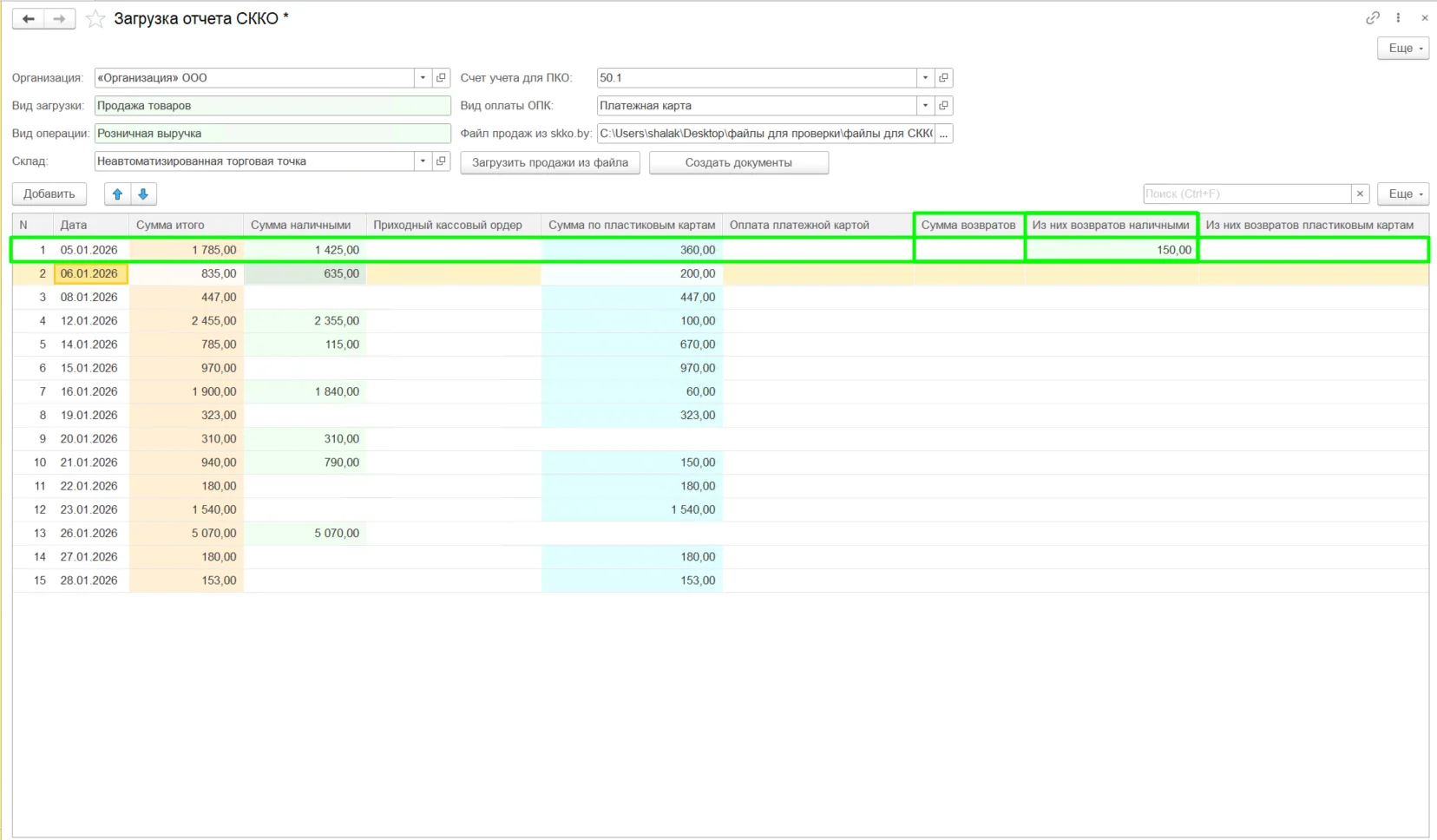Expand Вид оплаты ОПК dropdown
The height and width of the screenshot is (840, 1437).
[925, 106]
